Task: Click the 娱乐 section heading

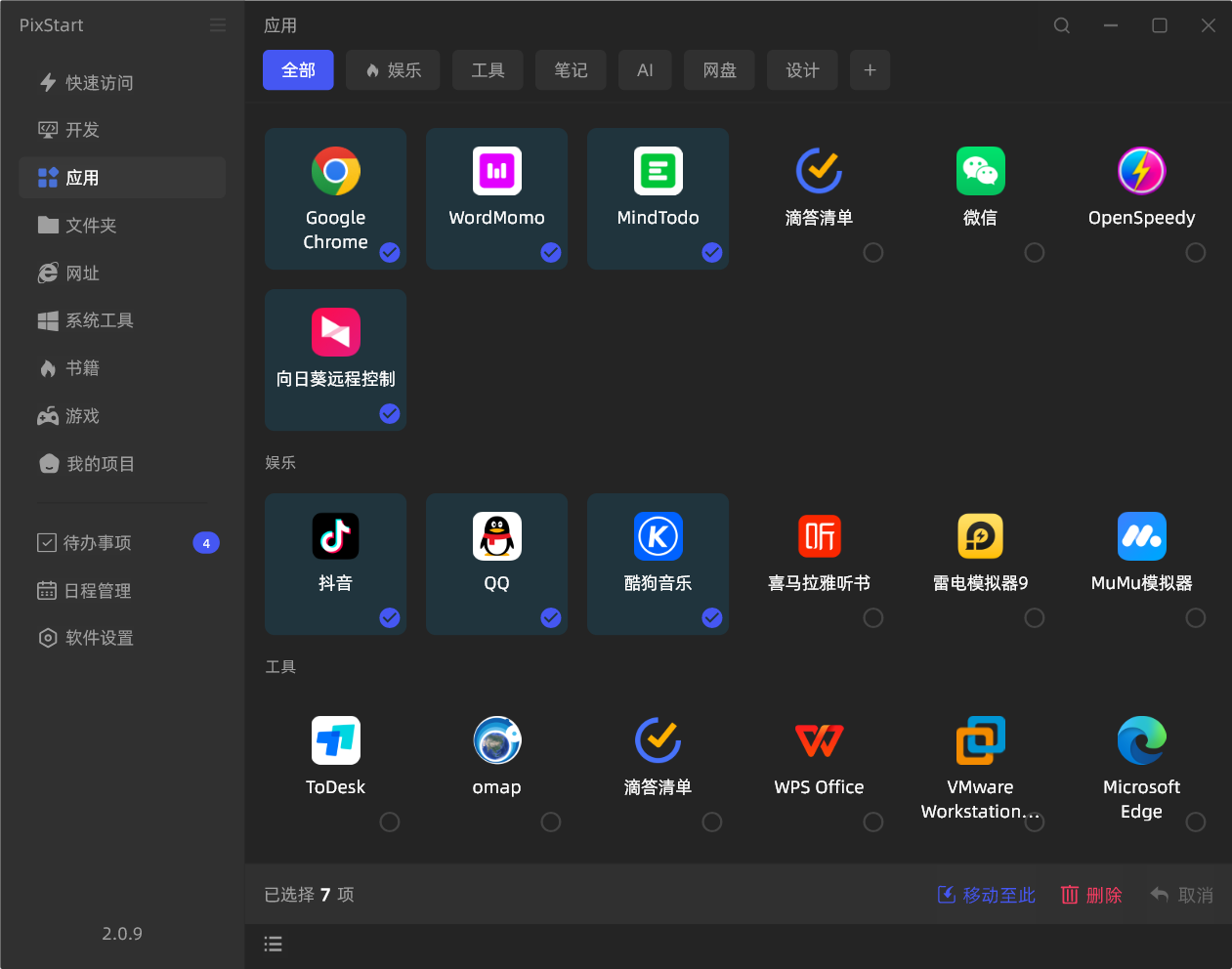Action: [280, 463]
